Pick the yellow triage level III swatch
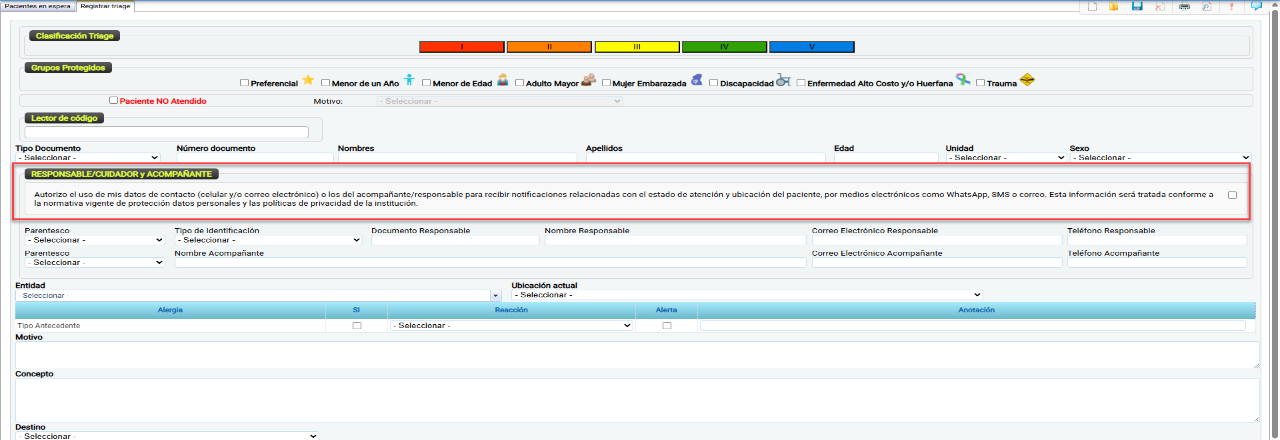The width and height of the screenshot is (1280, 440). 636,47
